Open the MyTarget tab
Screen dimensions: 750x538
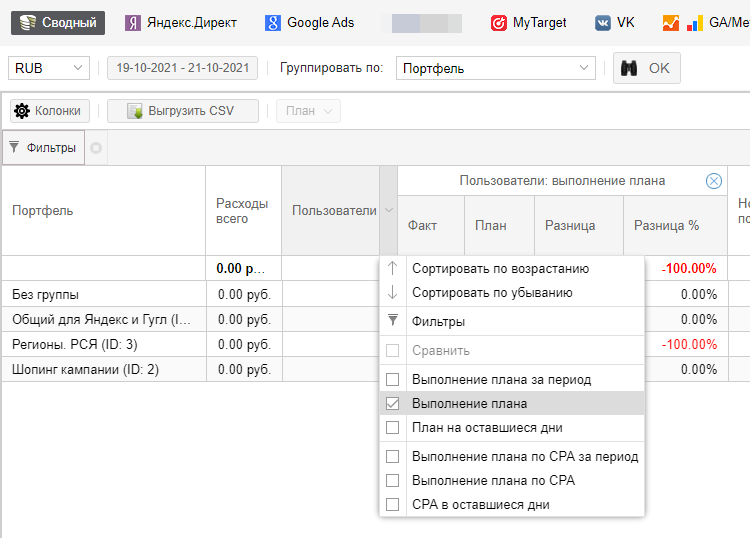(529, 23)
